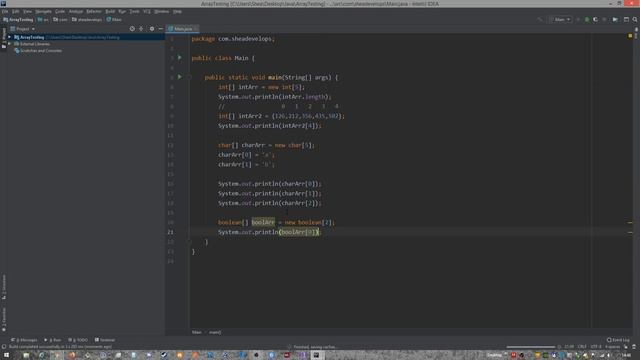Image resolution: width=640 pixels, height=360 pixels.
Task: Click the build project hammer icon
Action: point(540,20)
